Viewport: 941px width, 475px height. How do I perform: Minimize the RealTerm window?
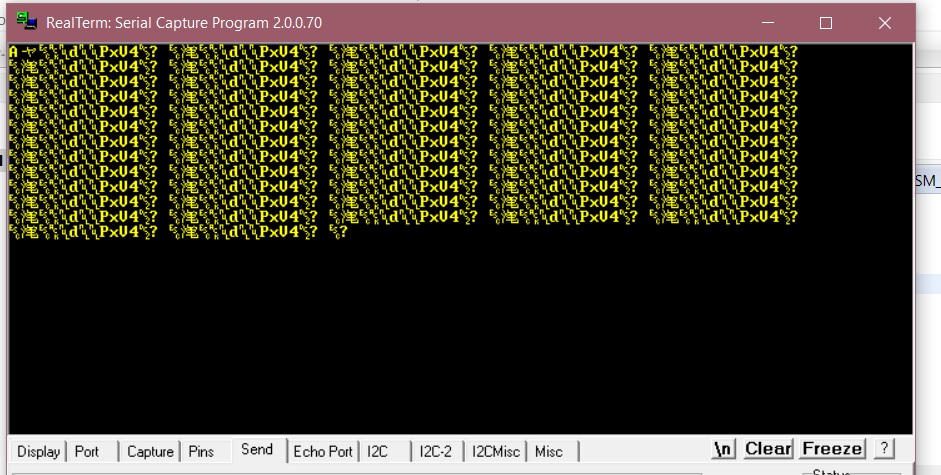pyautogui.click(x=768, y=23)
